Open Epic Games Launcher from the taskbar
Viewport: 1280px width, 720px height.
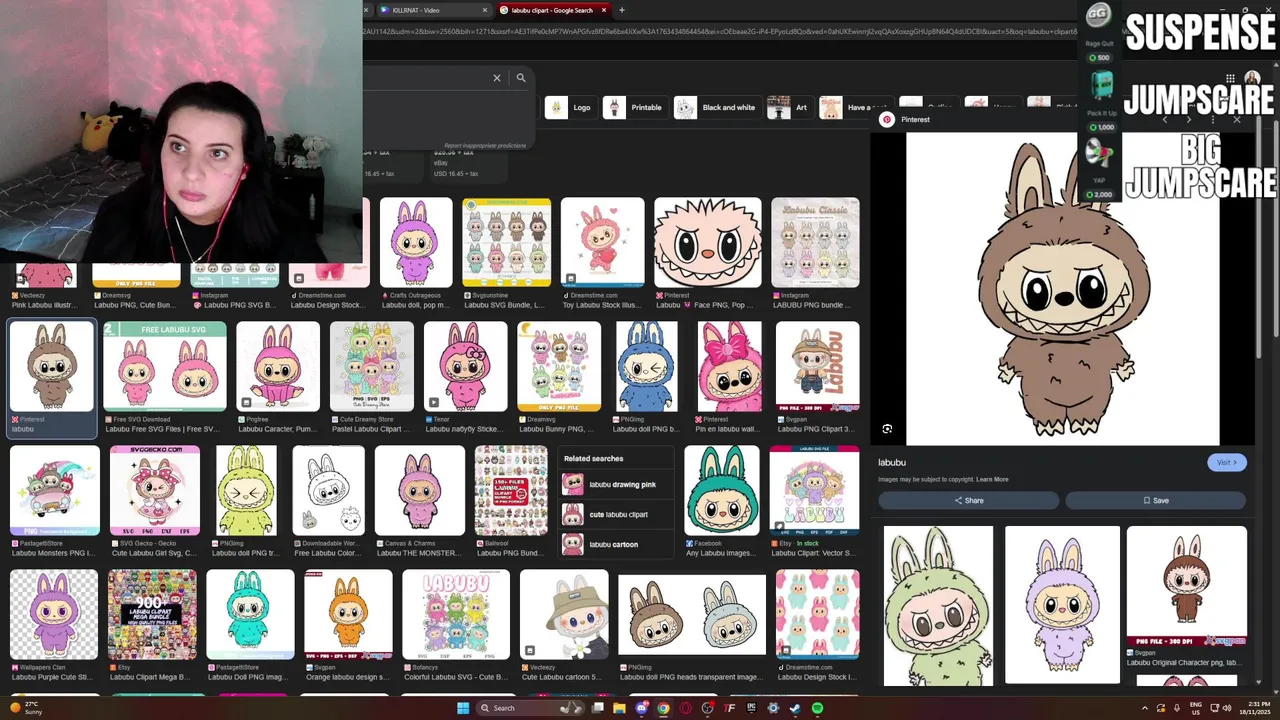click(x=751, y=708)
